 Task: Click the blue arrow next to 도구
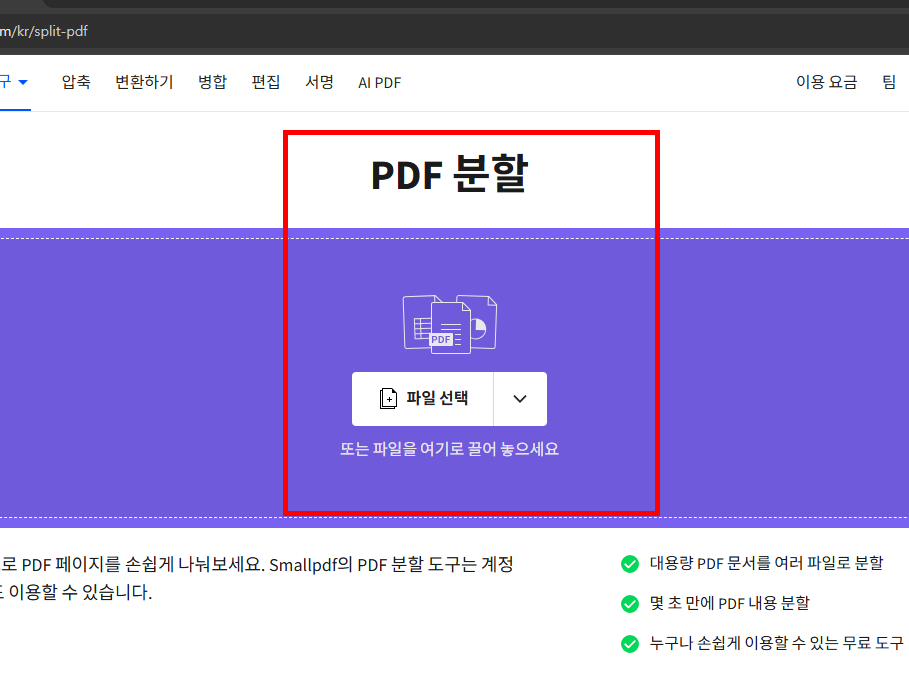(25, 82)
